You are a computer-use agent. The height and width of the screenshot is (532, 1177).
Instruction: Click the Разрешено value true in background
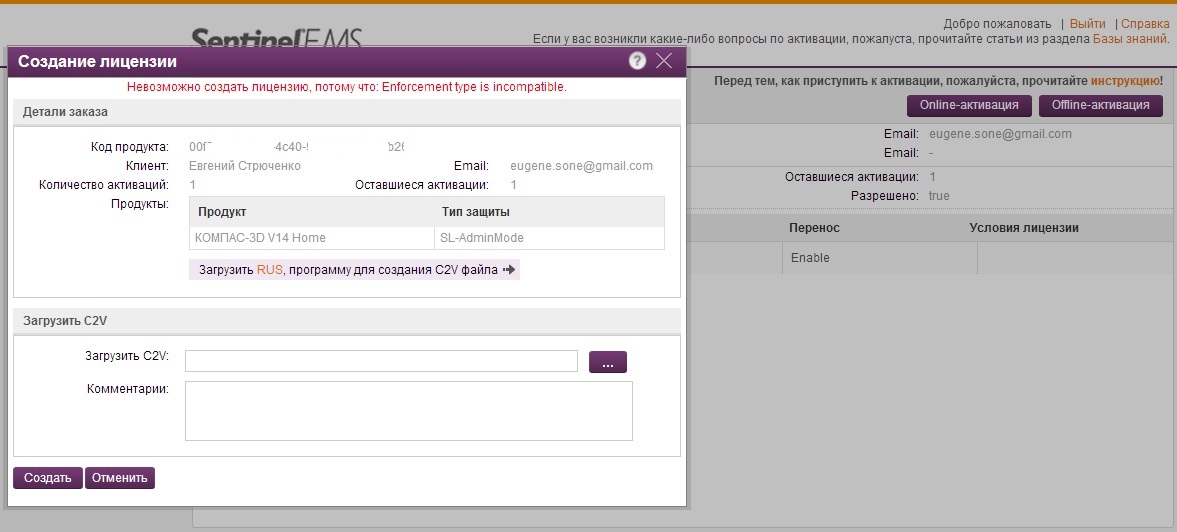pyautogui.click(x=939, y=196)
